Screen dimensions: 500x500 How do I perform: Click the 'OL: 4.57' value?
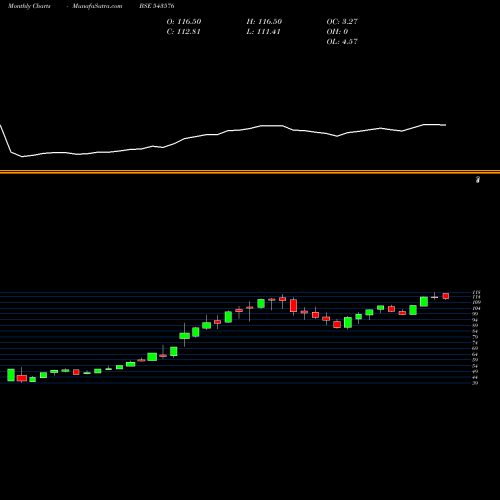342,42
